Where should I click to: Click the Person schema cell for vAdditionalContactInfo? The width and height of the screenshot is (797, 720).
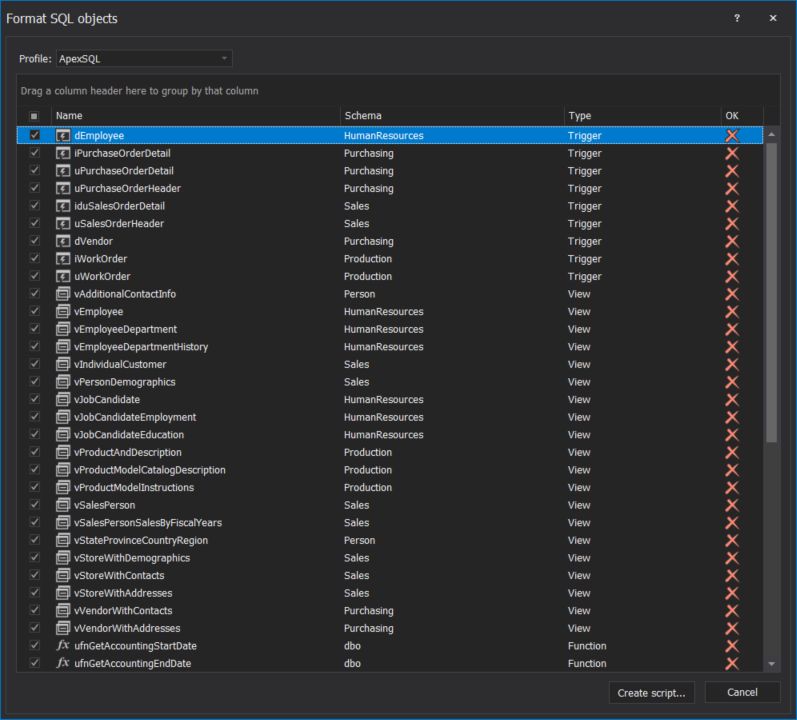point(359,294)
